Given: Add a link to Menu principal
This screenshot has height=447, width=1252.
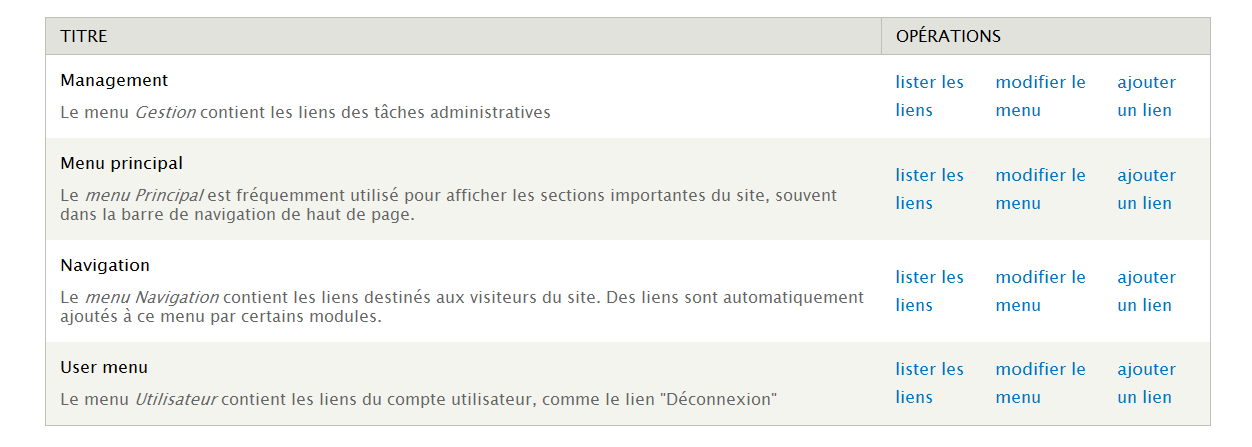Looking at the screenshot, I should (1146, 176).
